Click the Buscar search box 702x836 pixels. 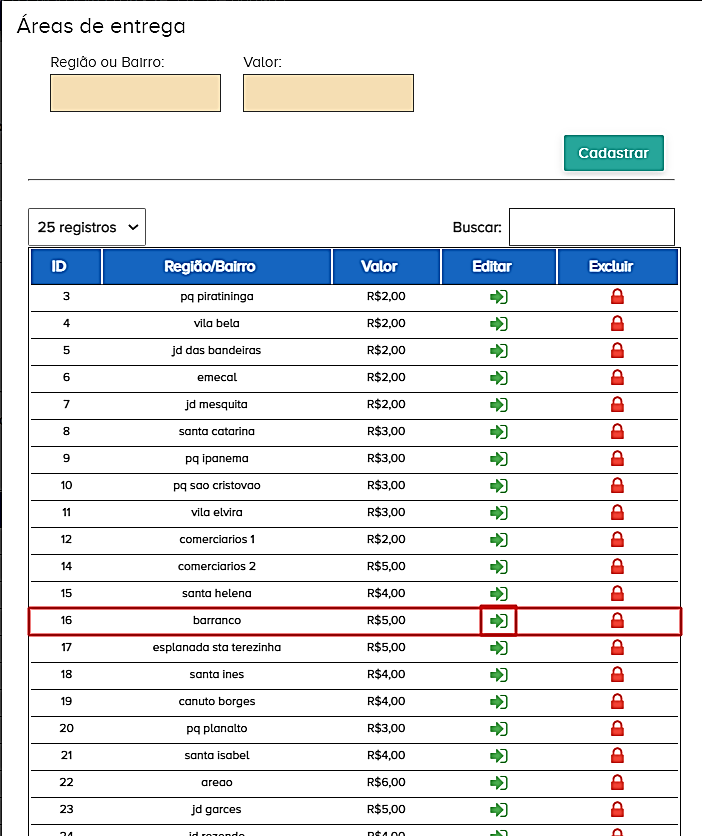pos(591,227)
